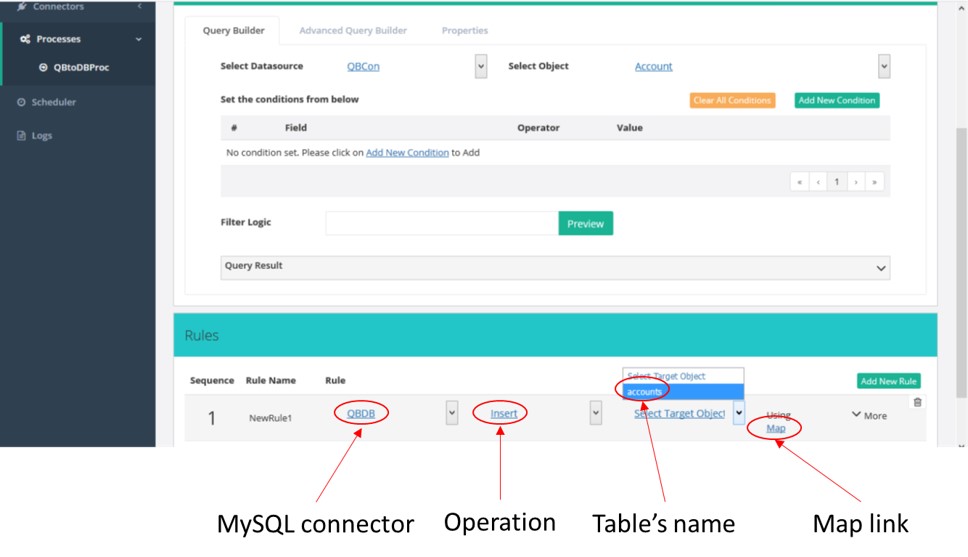Choose accounts from target object list

click(682, 391)
